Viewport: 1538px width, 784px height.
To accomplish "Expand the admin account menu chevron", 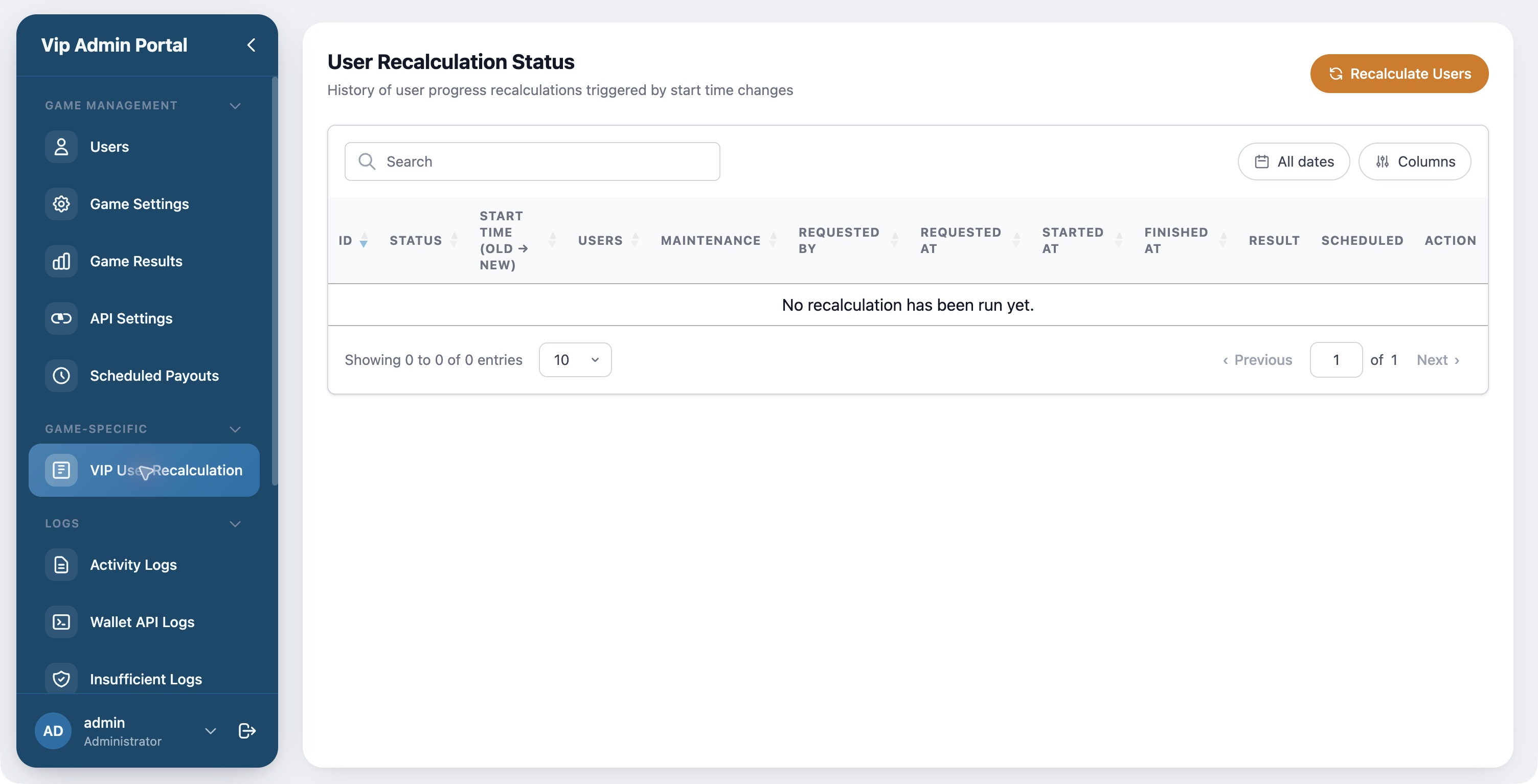I will (x=210, y=731).
